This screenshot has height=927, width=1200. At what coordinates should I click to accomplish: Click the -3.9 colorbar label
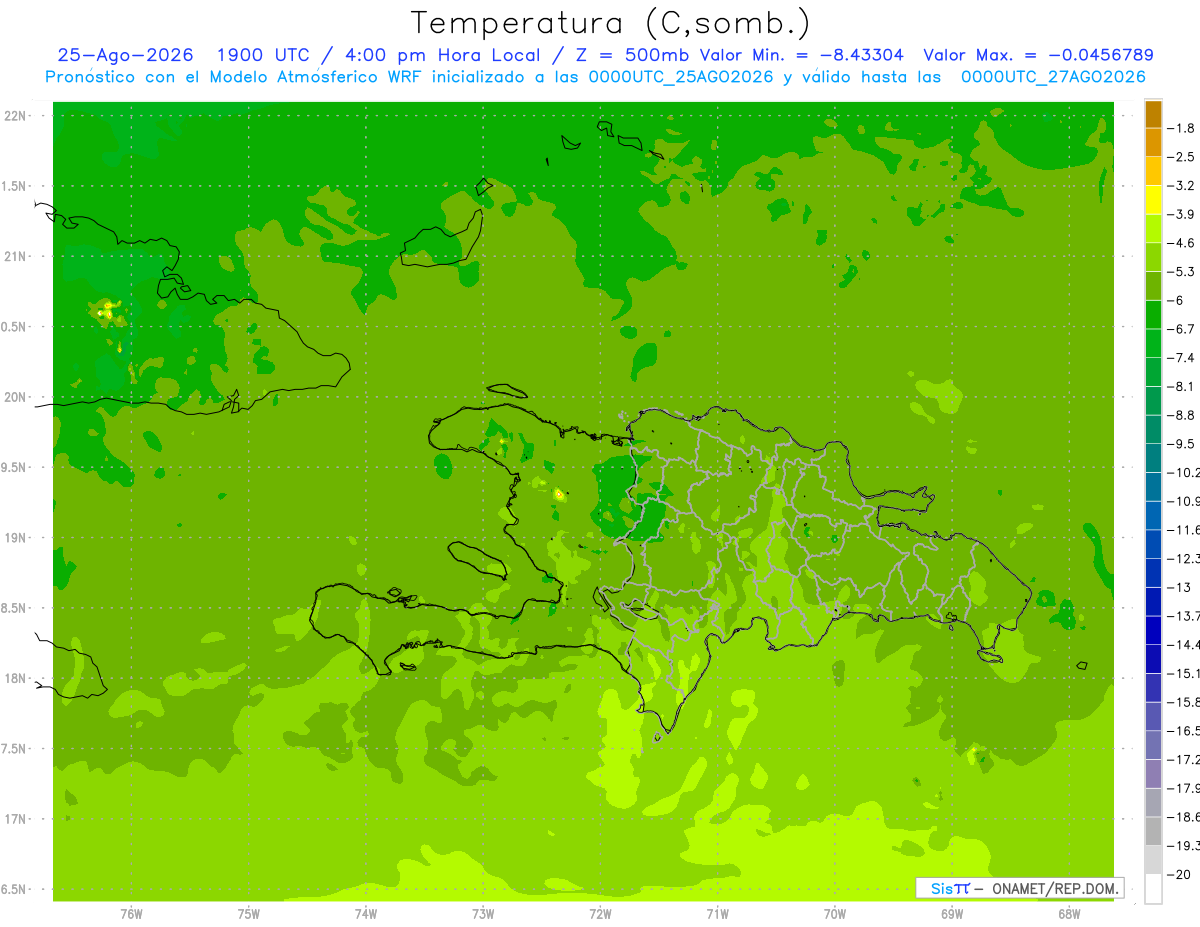pos(1181,214)
